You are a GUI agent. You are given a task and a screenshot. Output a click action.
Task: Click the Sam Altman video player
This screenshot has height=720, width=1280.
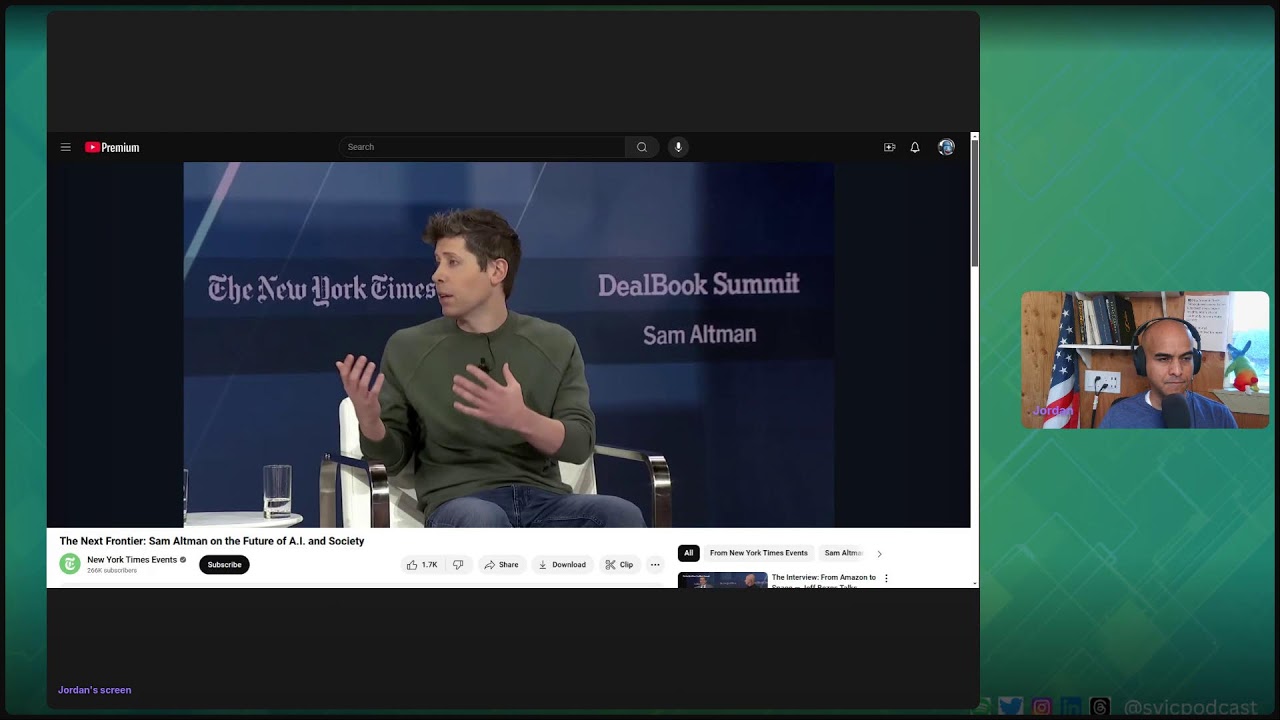point(508,344)
